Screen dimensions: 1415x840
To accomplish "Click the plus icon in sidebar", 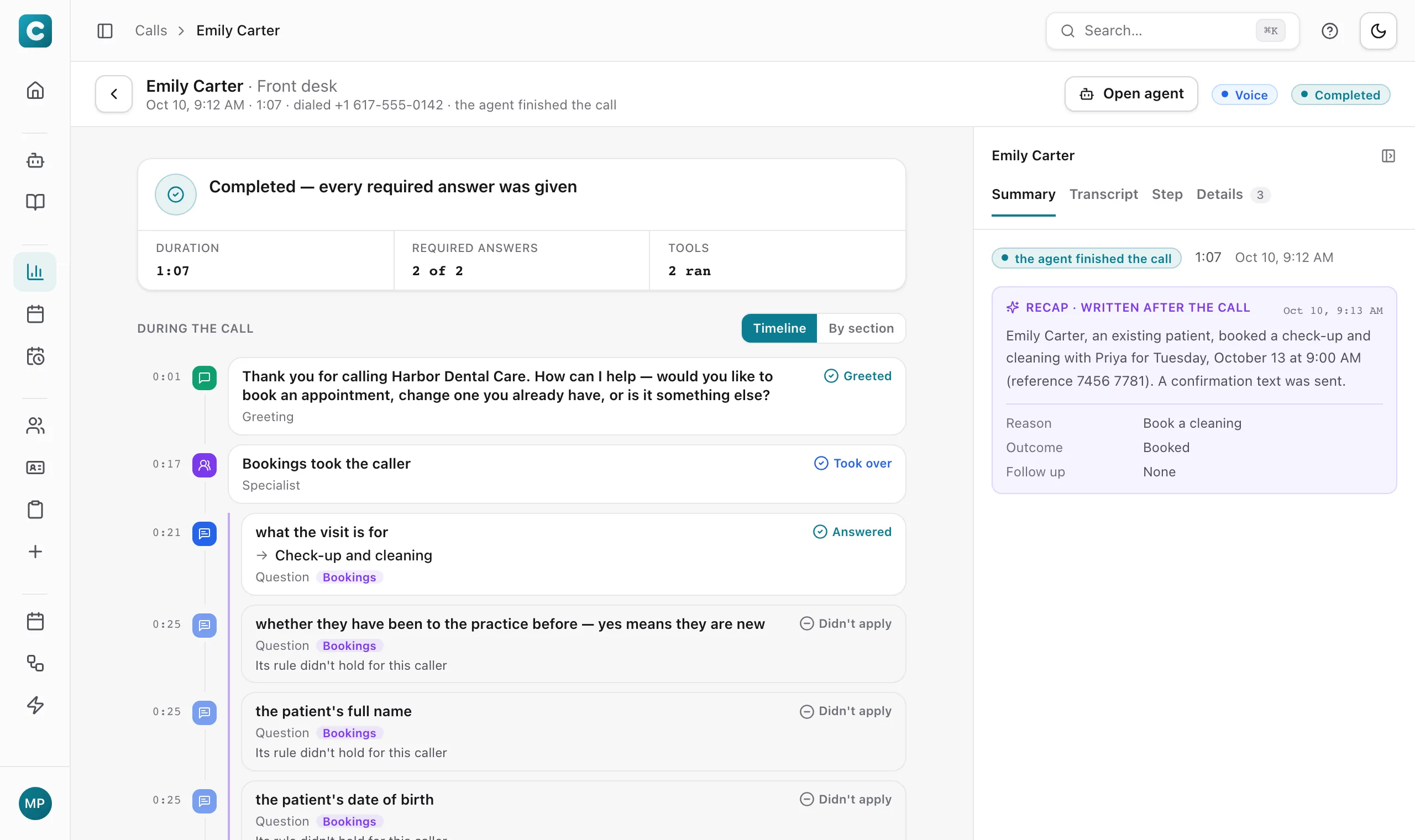I will [35, 552].
